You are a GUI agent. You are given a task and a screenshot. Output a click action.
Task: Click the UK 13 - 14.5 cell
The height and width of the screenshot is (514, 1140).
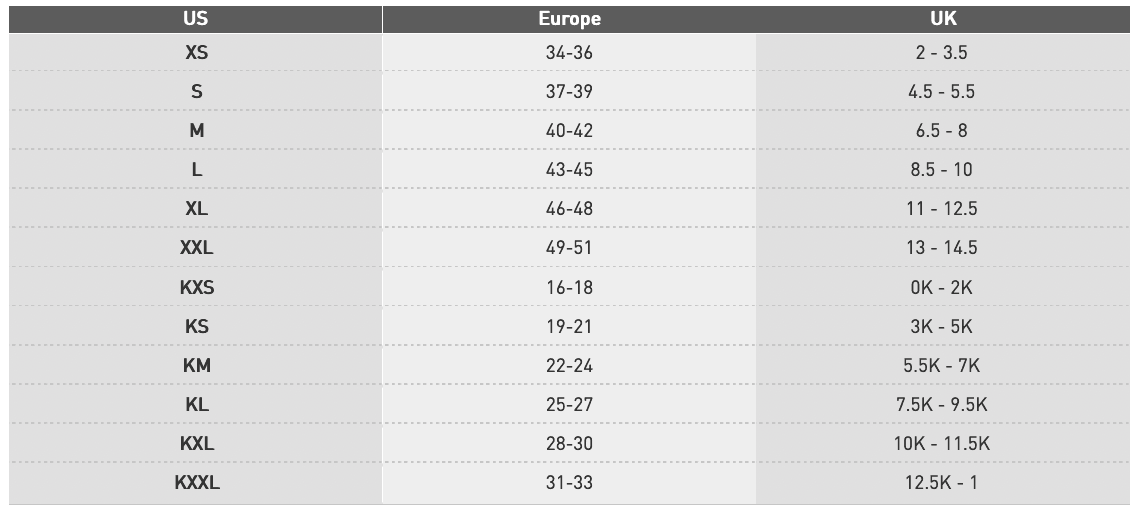(943, 248)
